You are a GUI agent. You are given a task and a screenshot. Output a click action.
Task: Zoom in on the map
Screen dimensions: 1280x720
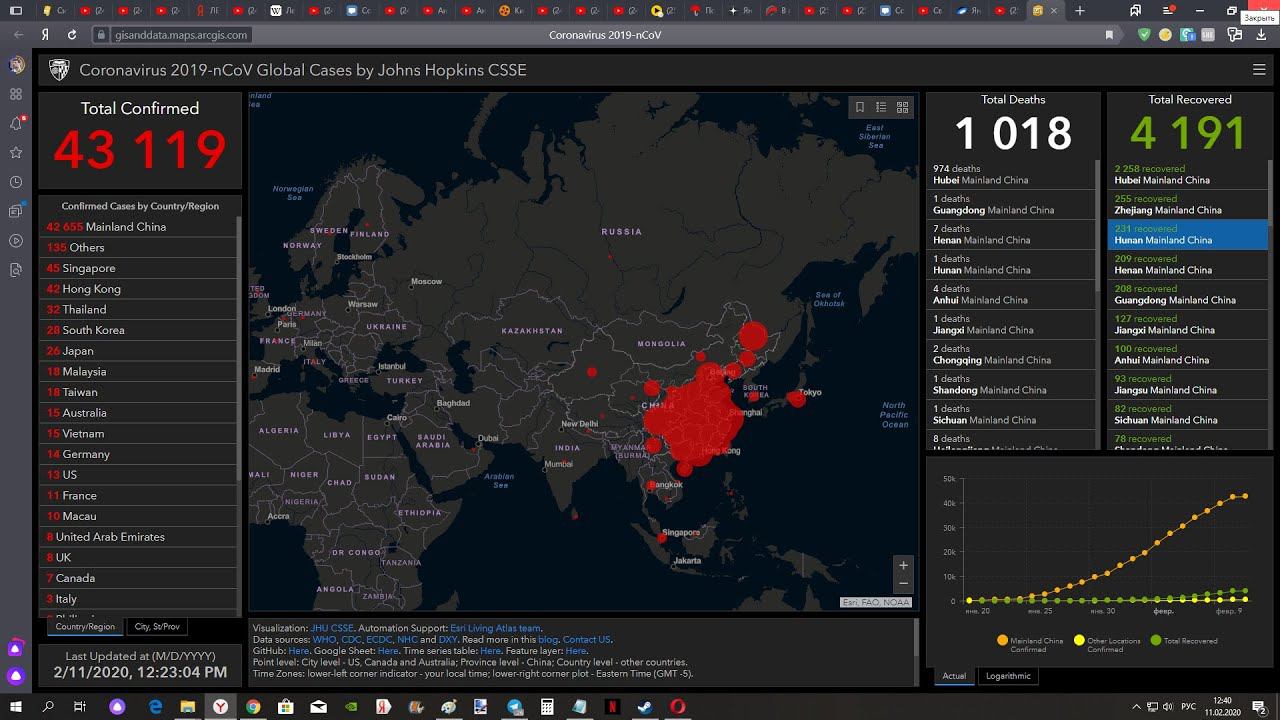tap(903, 565)
